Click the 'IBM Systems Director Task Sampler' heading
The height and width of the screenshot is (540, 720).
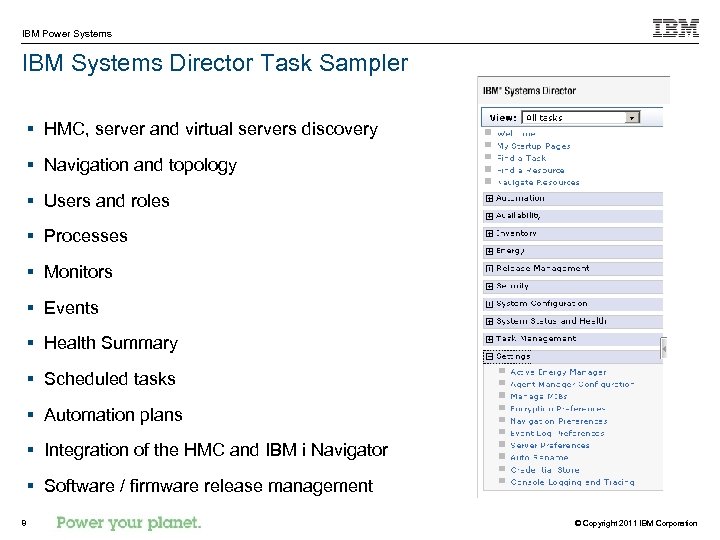point(215,63)
